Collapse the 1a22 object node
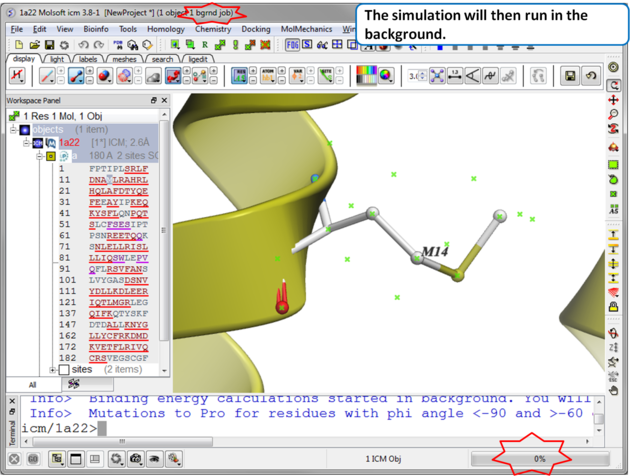630x476 pixels. [27, 143]
